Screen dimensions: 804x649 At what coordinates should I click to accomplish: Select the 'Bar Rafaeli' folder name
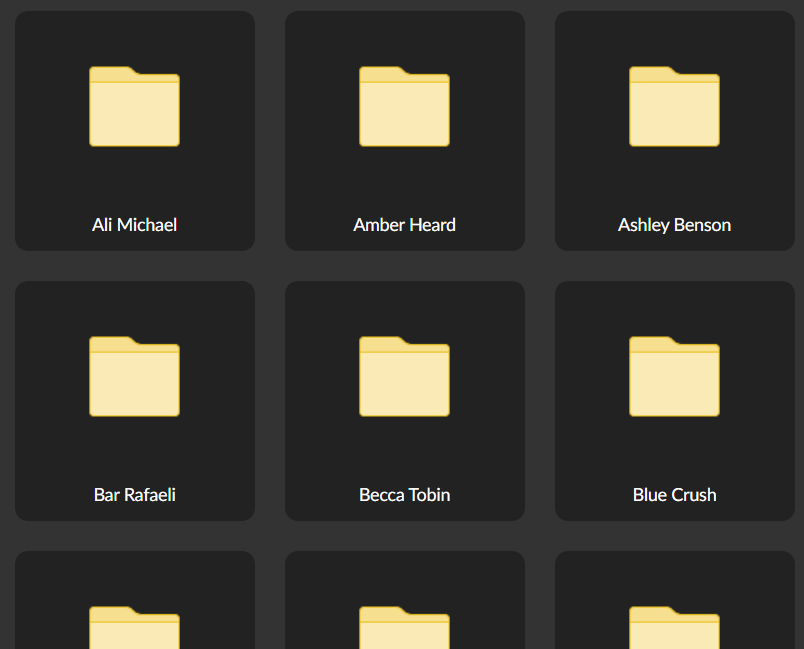coord(134,495)
